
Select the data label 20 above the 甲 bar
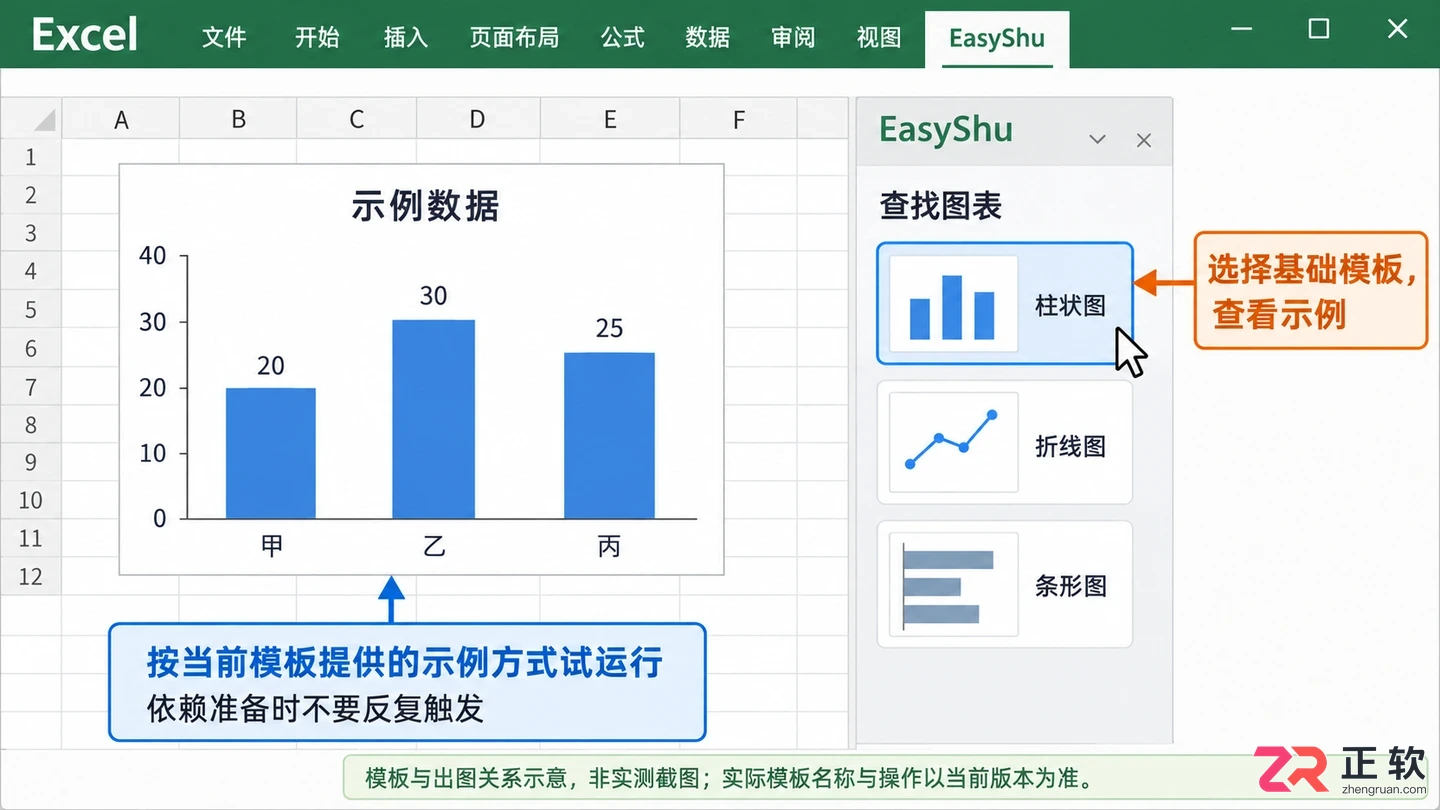pos(271,366)
